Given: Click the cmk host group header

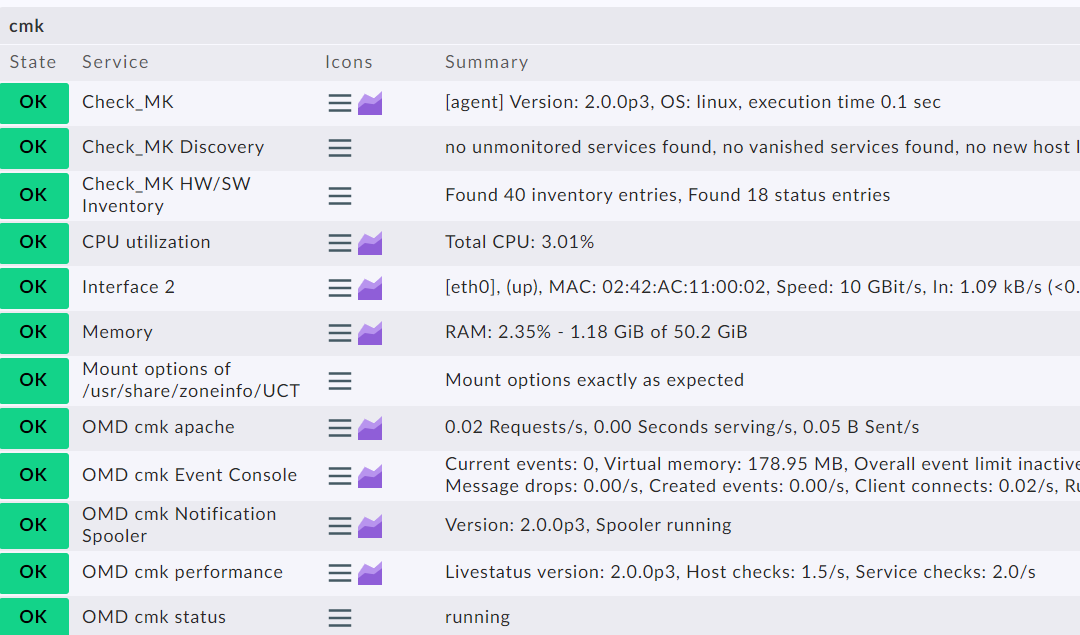Looking at the screenshot, I should click(26, 26).
